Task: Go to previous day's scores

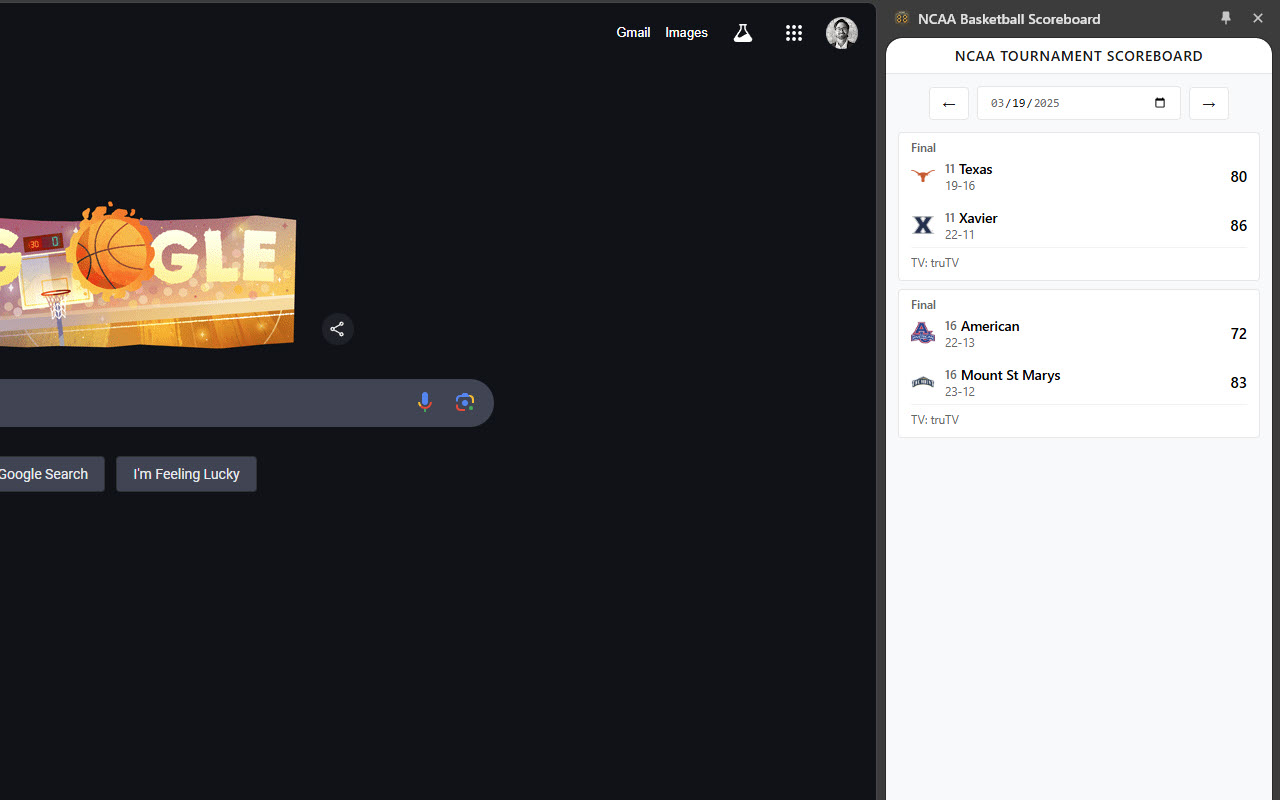Action: click(x=949, y=103)
